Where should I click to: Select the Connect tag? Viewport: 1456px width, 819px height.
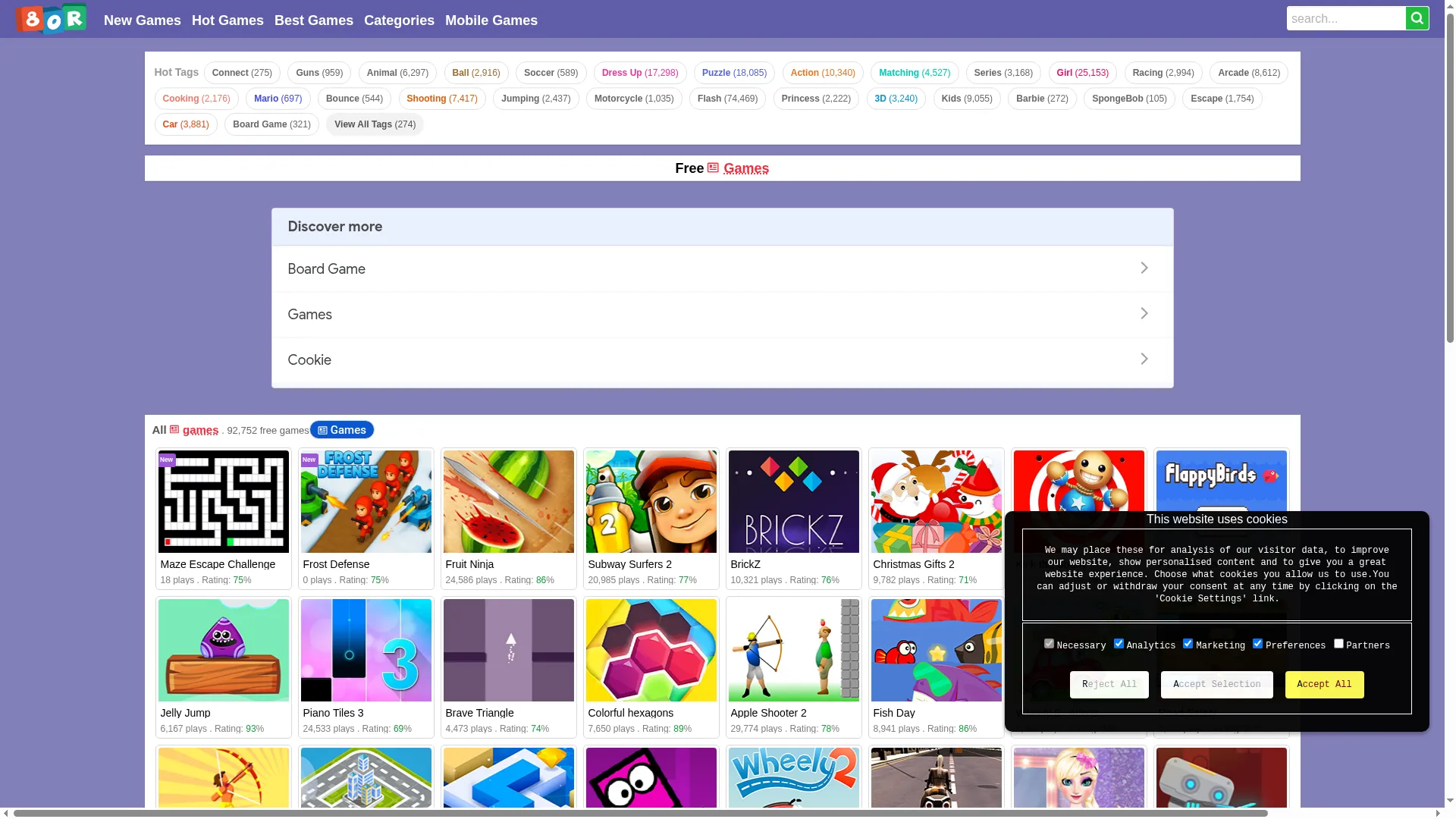pos(242,73)
